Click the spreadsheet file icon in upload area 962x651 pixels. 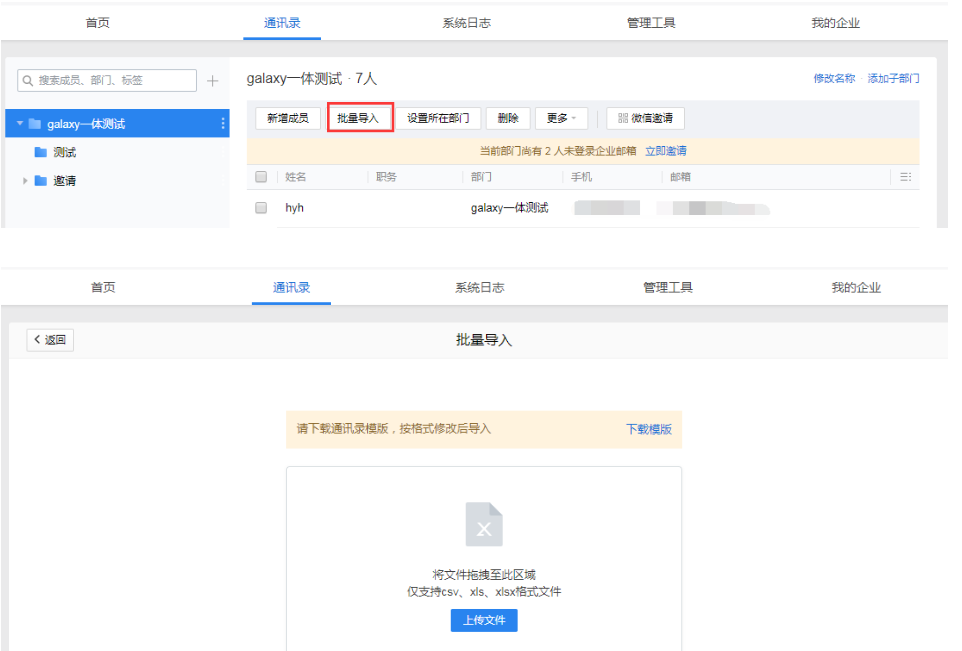pyautogui.click(x=484, y=525)
